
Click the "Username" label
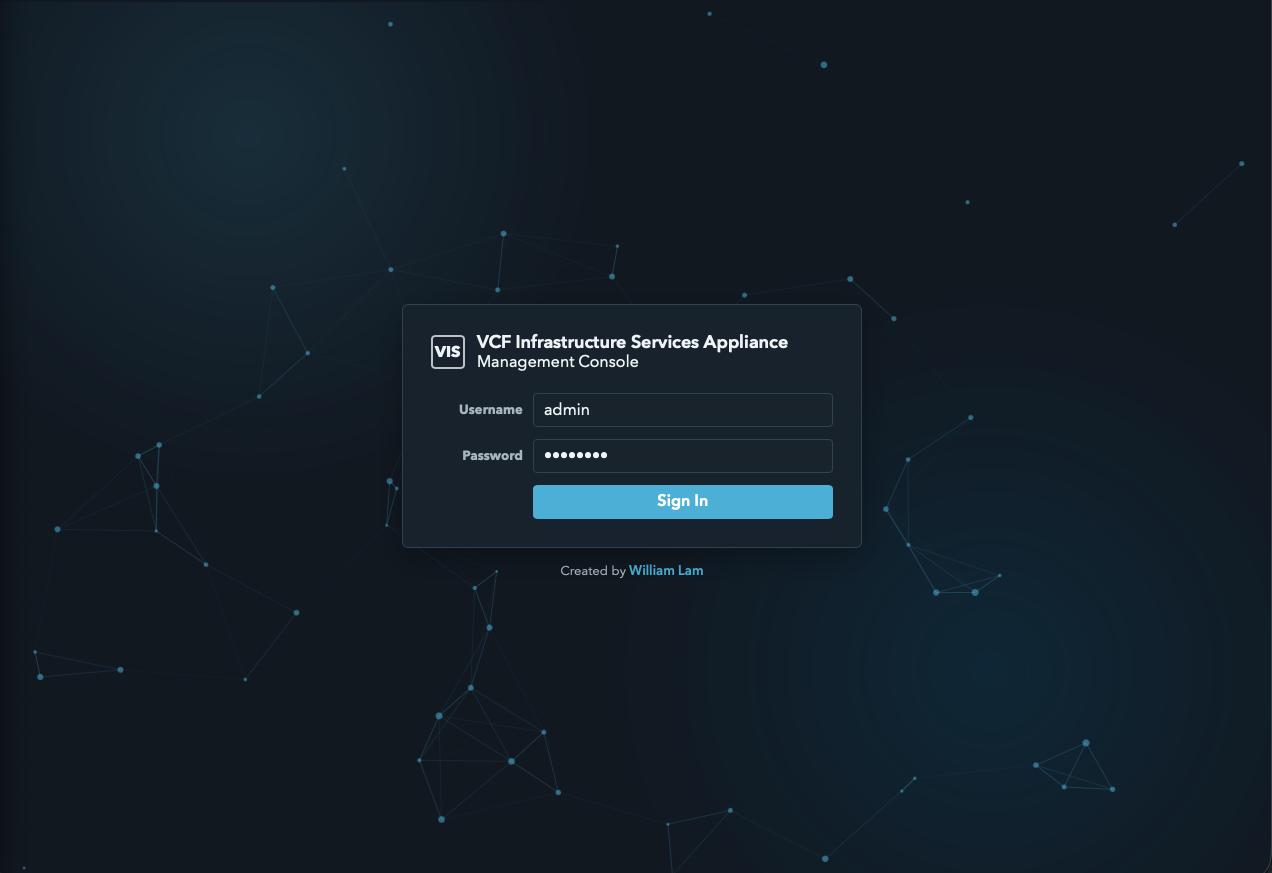click(491, 410)
